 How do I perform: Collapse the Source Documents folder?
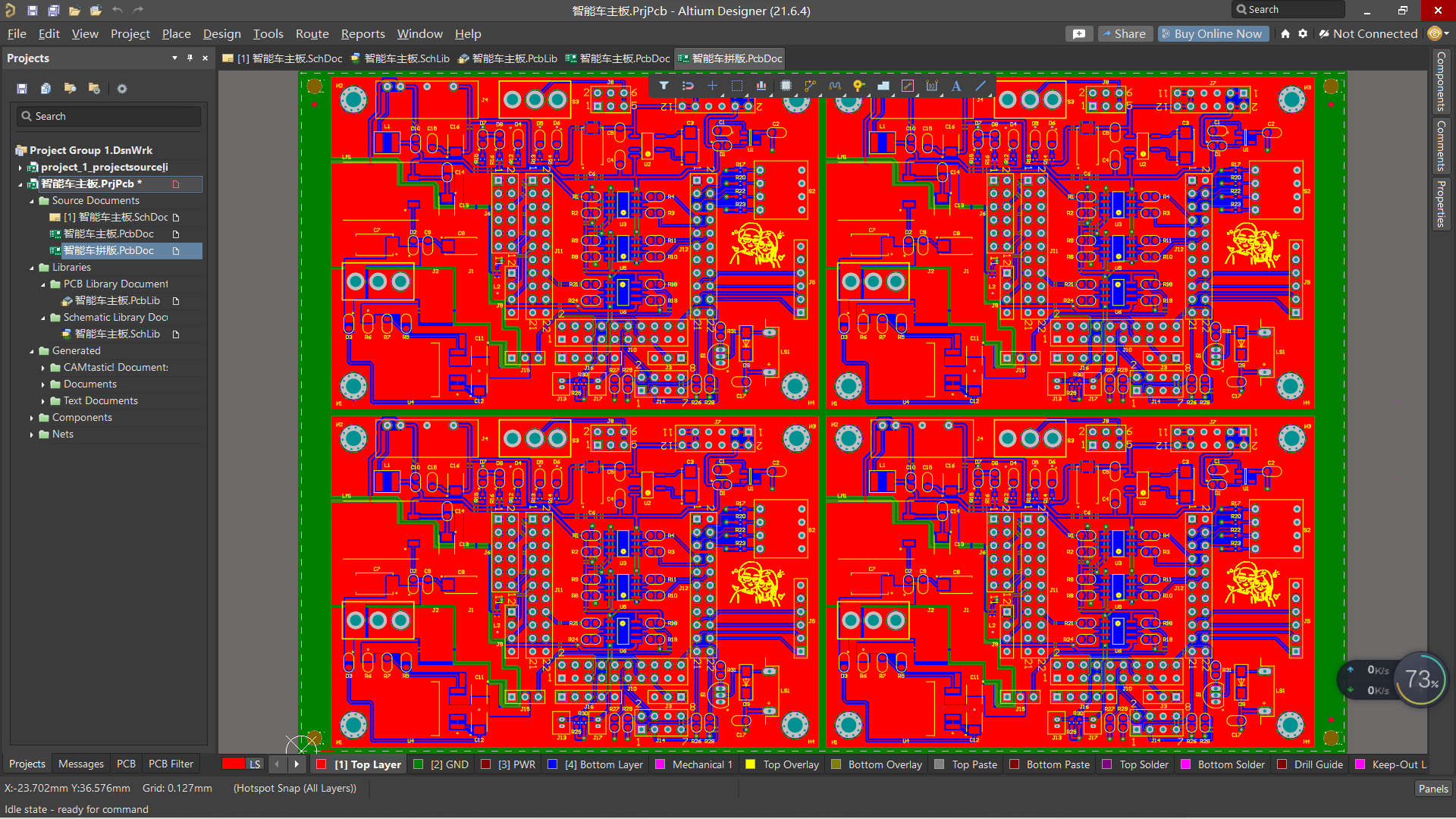click(x=33, y=201)
